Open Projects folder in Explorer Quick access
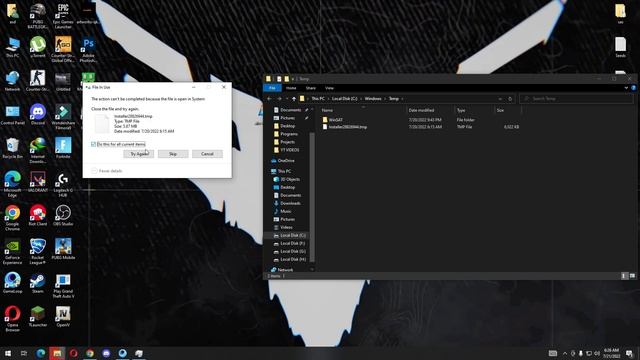Viewport: 640px width, 360px height. 287,142
